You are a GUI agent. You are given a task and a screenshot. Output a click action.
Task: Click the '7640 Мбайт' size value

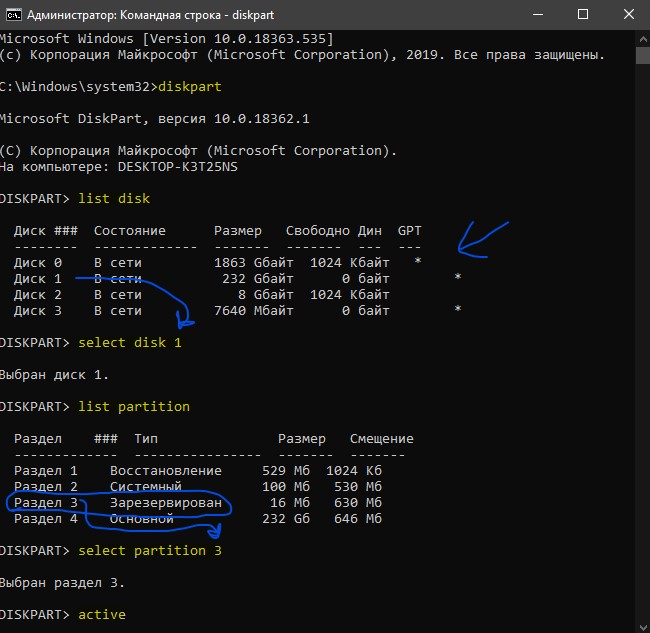(254, 310)
